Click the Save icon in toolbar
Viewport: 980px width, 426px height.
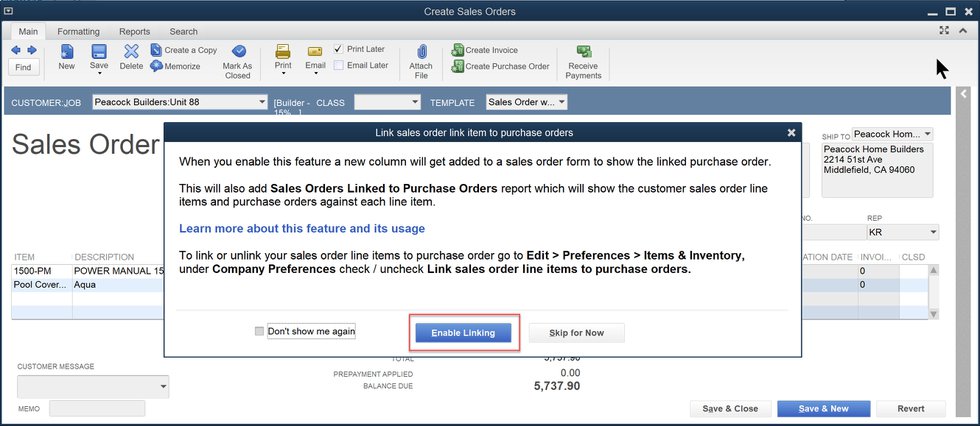(99, 52)
